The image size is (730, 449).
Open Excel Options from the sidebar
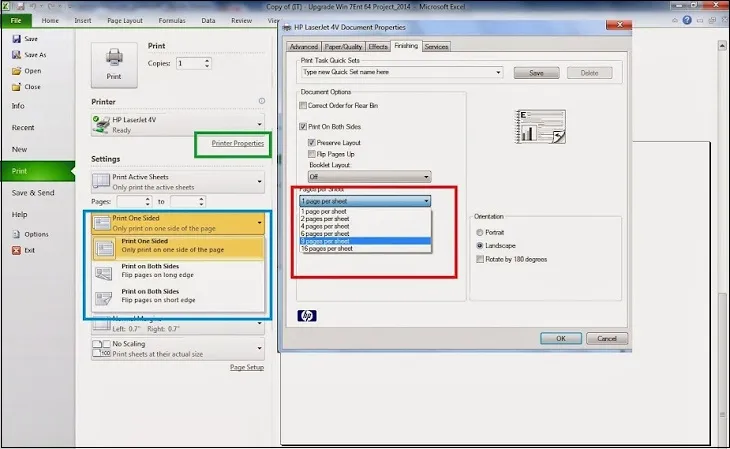click(x=17, y=234)
